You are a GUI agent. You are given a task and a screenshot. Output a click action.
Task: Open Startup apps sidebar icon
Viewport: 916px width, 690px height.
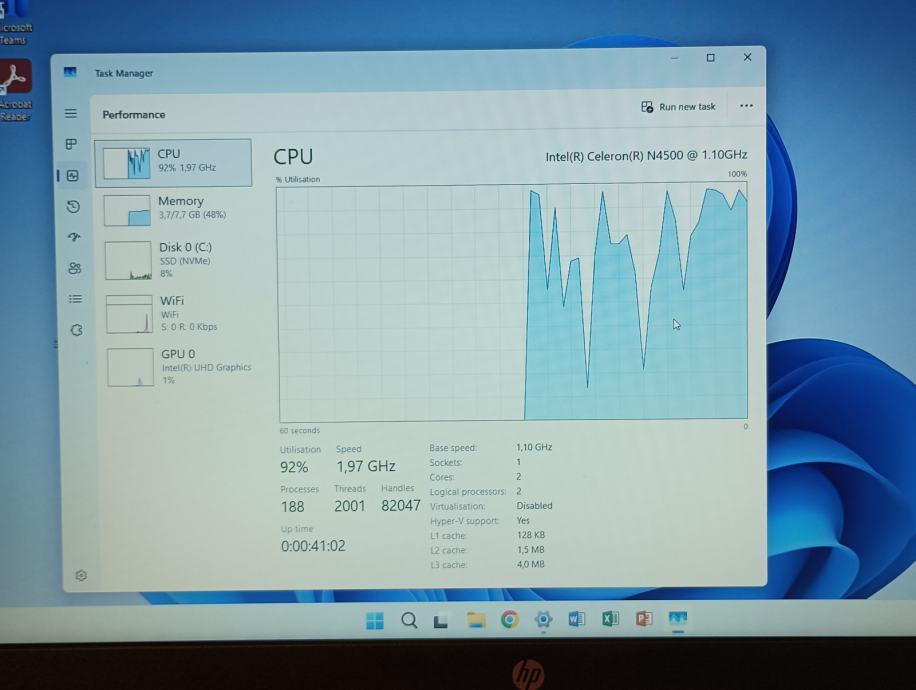74,237
